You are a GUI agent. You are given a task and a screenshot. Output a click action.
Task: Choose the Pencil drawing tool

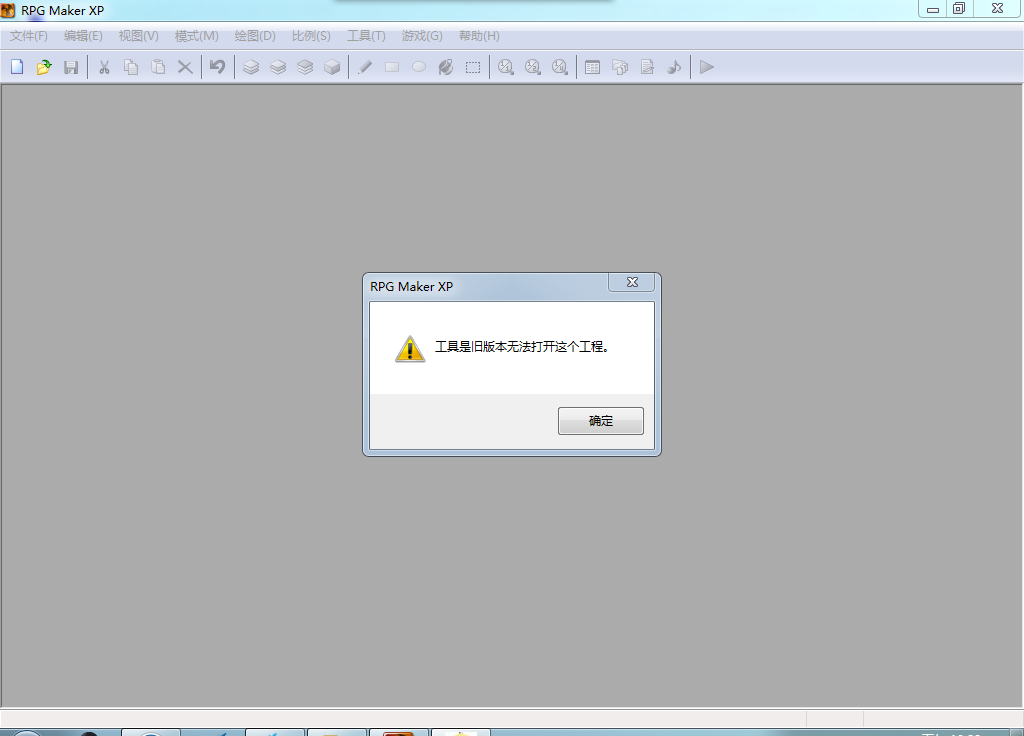coord(365,67)
